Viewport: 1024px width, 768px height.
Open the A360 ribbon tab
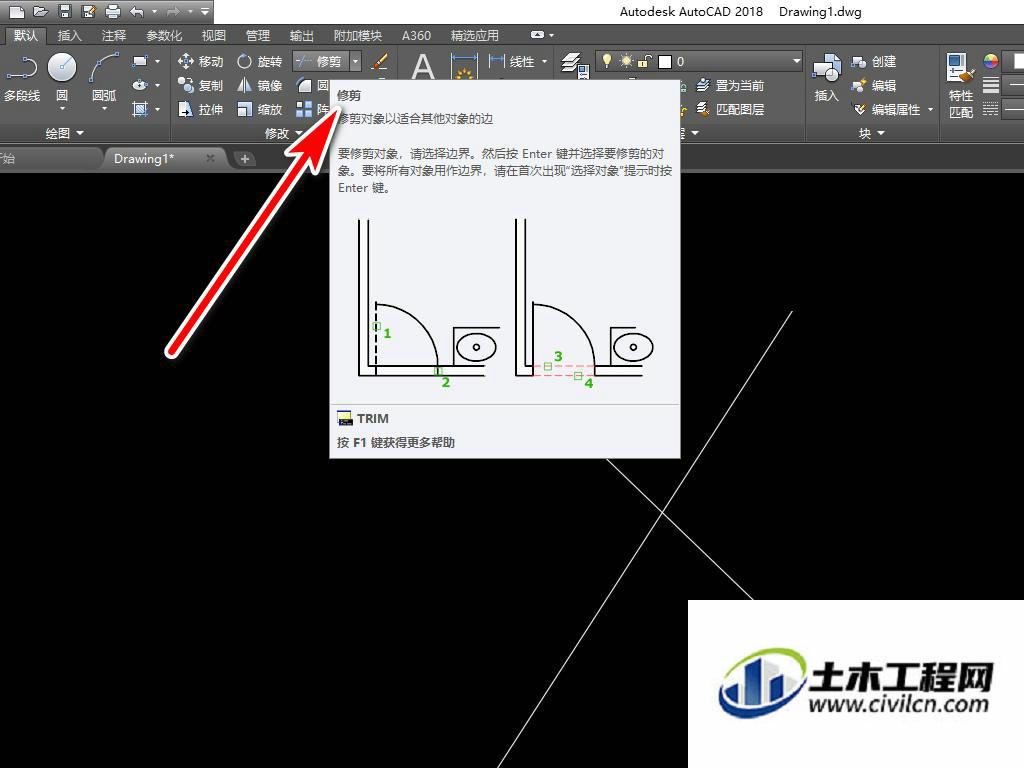click(x=416, y=35)
